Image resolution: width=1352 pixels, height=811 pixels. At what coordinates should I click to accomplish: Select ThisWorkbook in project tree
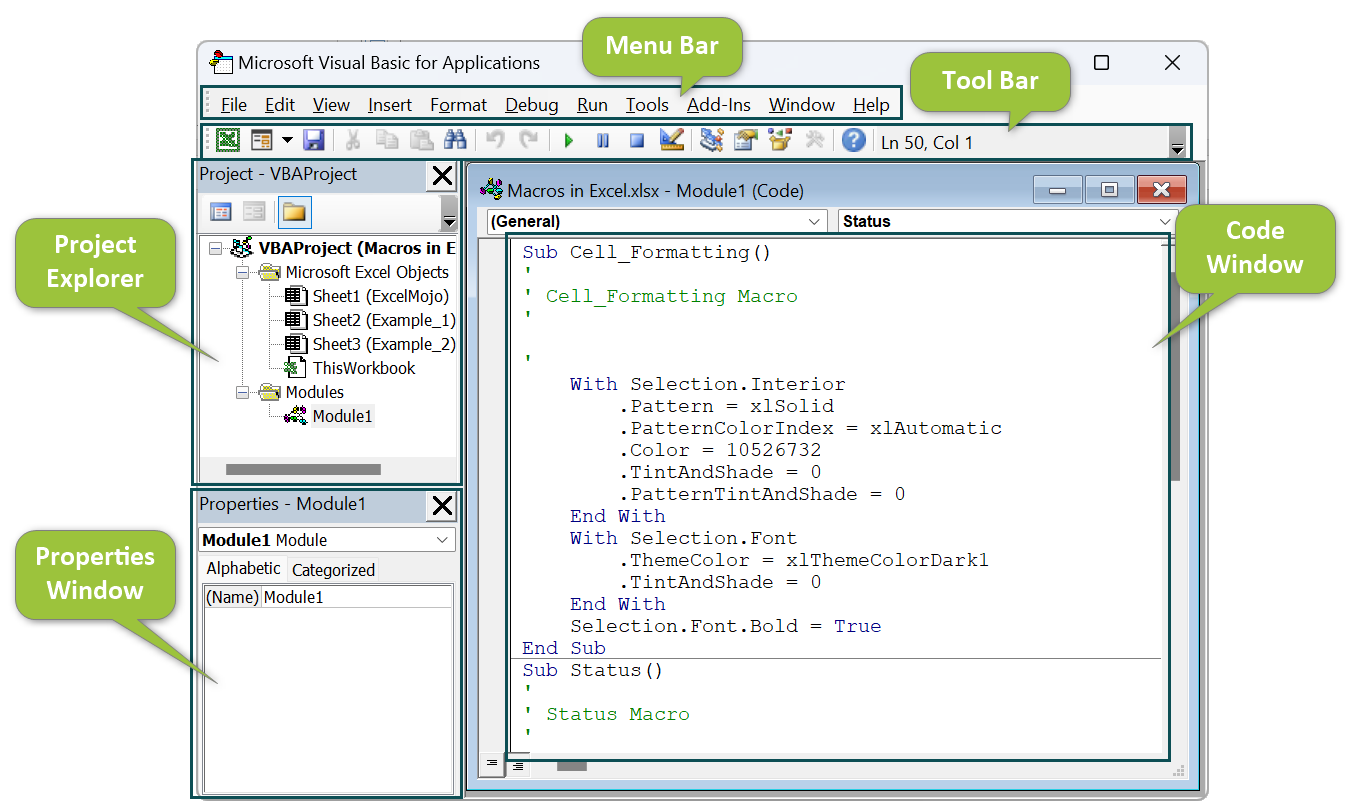pyautogui.click(x=364, y=368)
